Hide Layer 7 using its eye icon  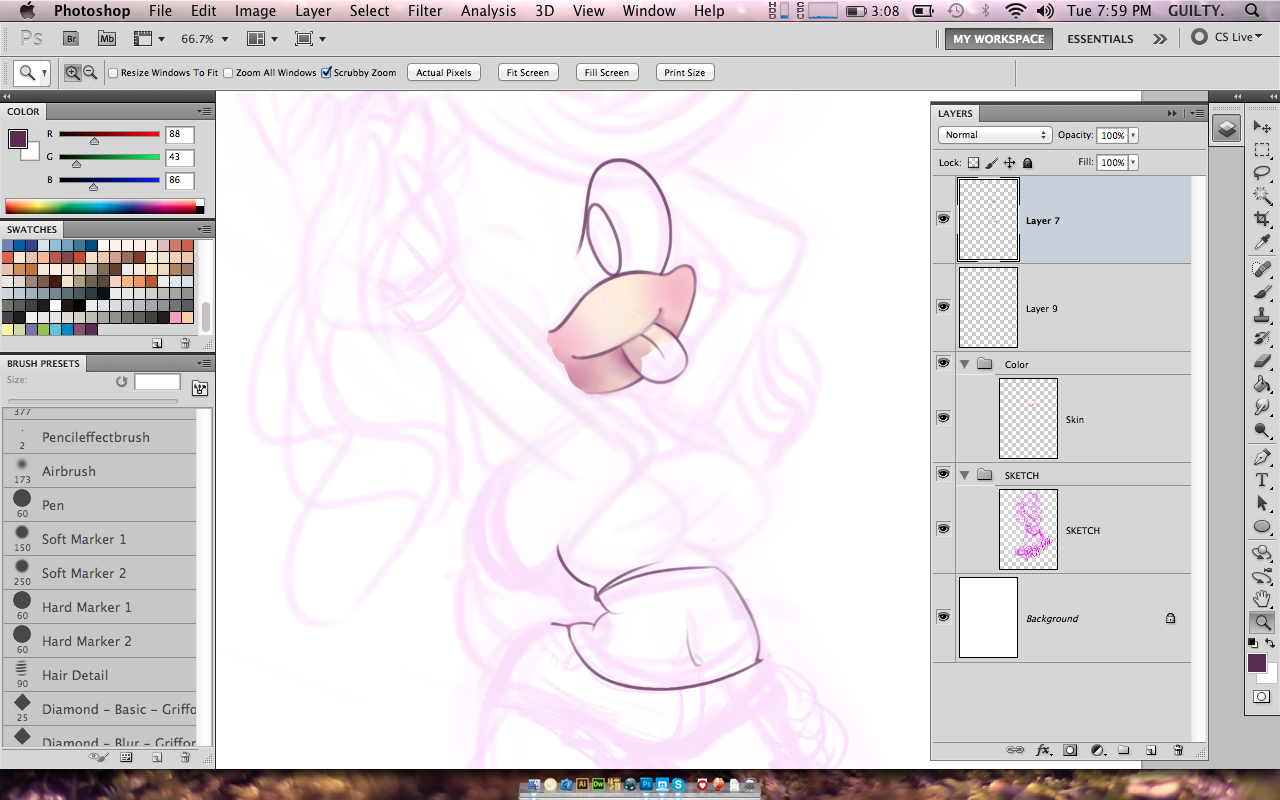click(943, 219)
